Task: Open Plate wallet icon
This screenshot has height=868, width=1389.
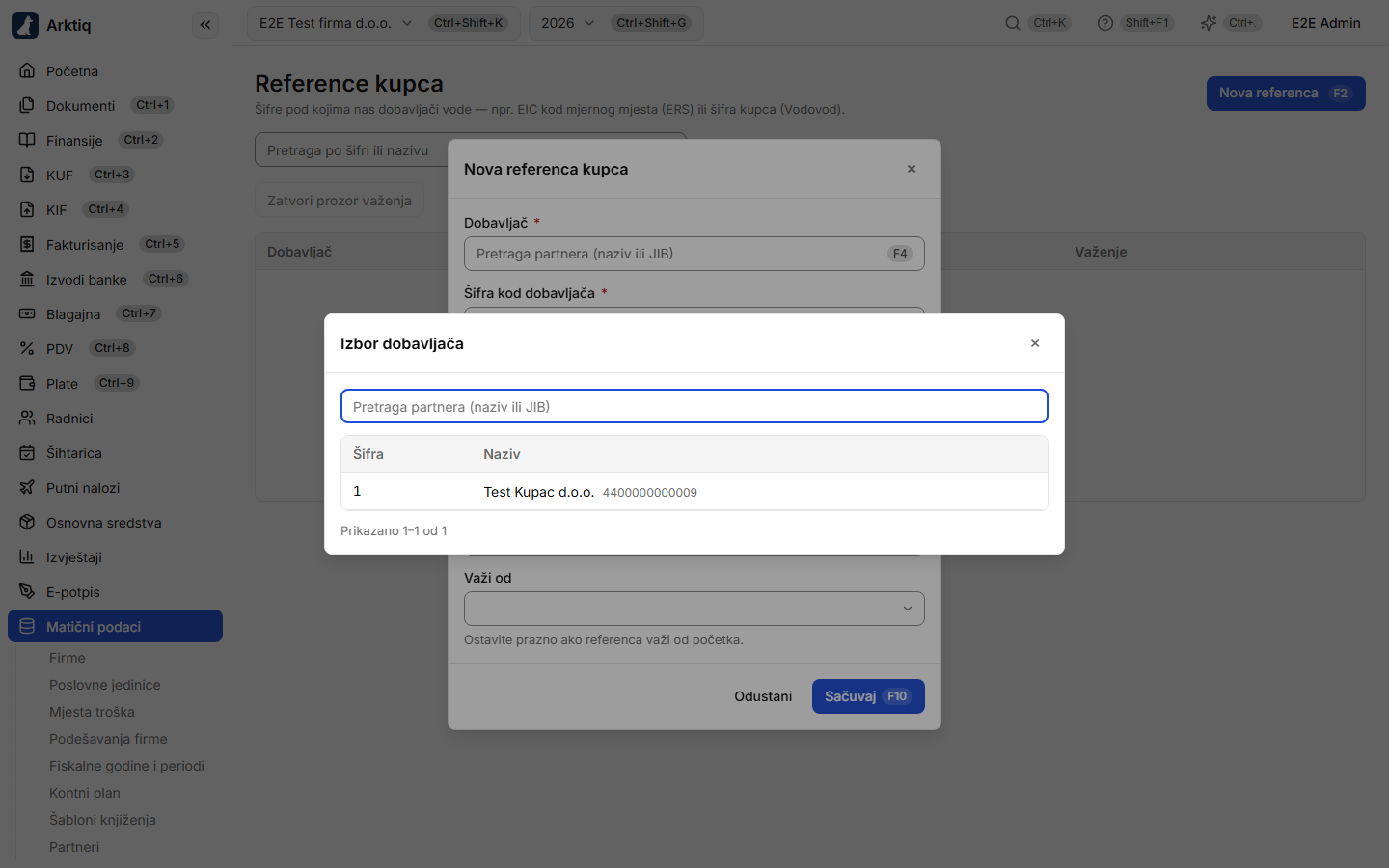Action: [27, 384]
